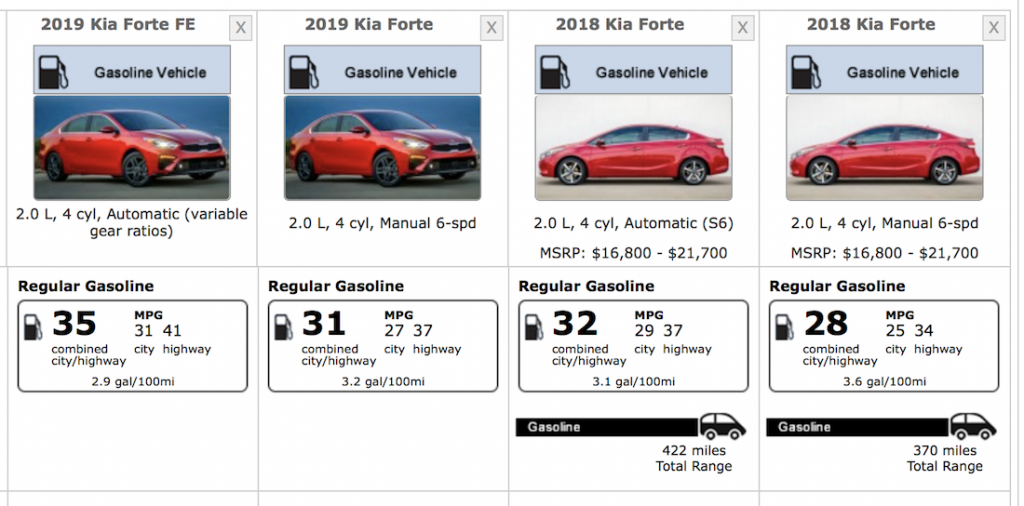Remove the 2018 Kia Forte automatic column
Viewport: 1024px width, 506px height.
[x=742, y=28]
